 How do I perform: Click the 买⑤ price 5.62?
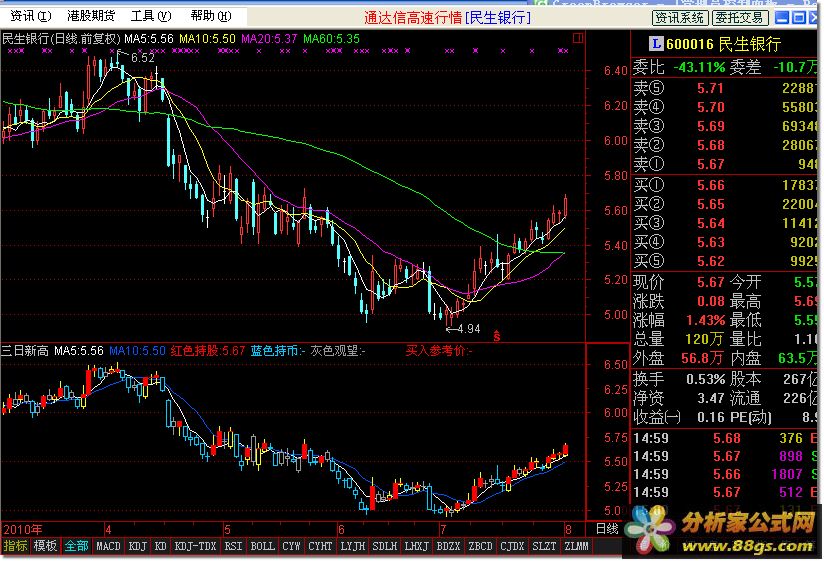710,261
